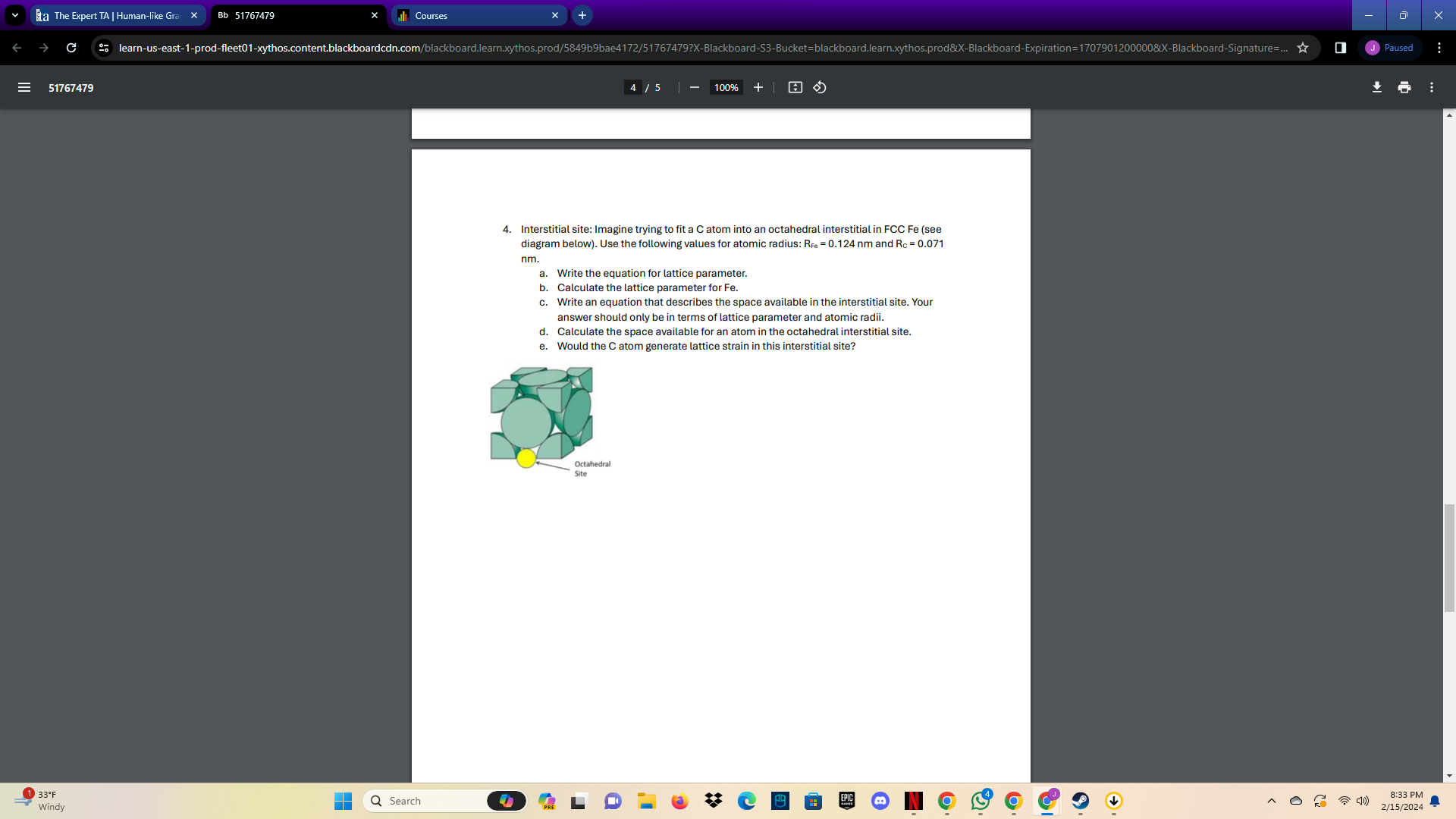The height and width of the screenshot is (819, 1456).
Task: Expand hidden icons in the system tray
Action: tap(1272, 801)
